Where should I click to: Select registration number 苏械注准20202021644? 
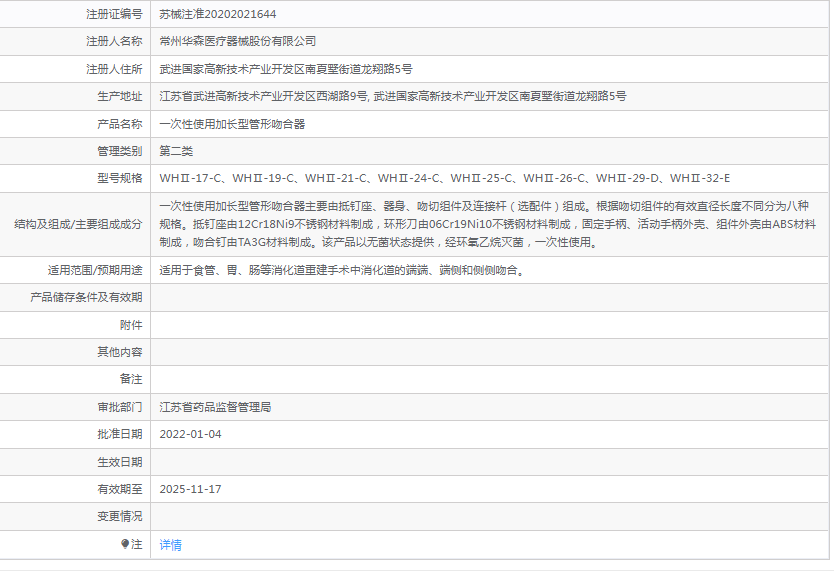[x=218, y=14]
